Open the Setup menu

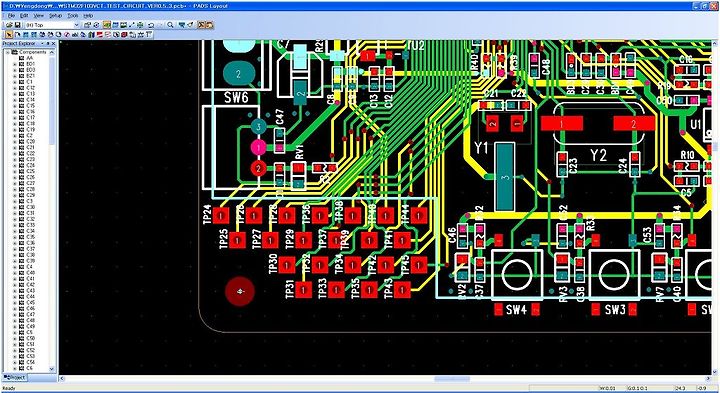[55, 16]
